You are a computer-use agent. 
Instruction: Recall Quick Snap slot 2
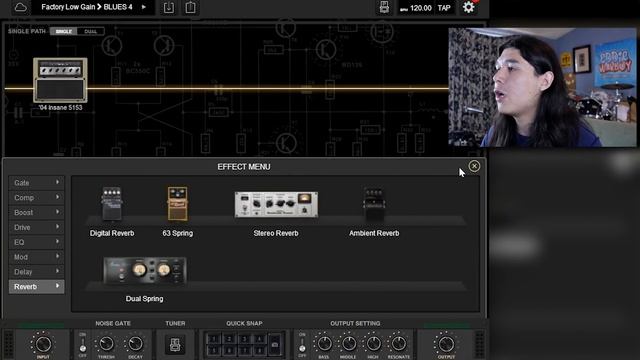[x=229, y=339]
